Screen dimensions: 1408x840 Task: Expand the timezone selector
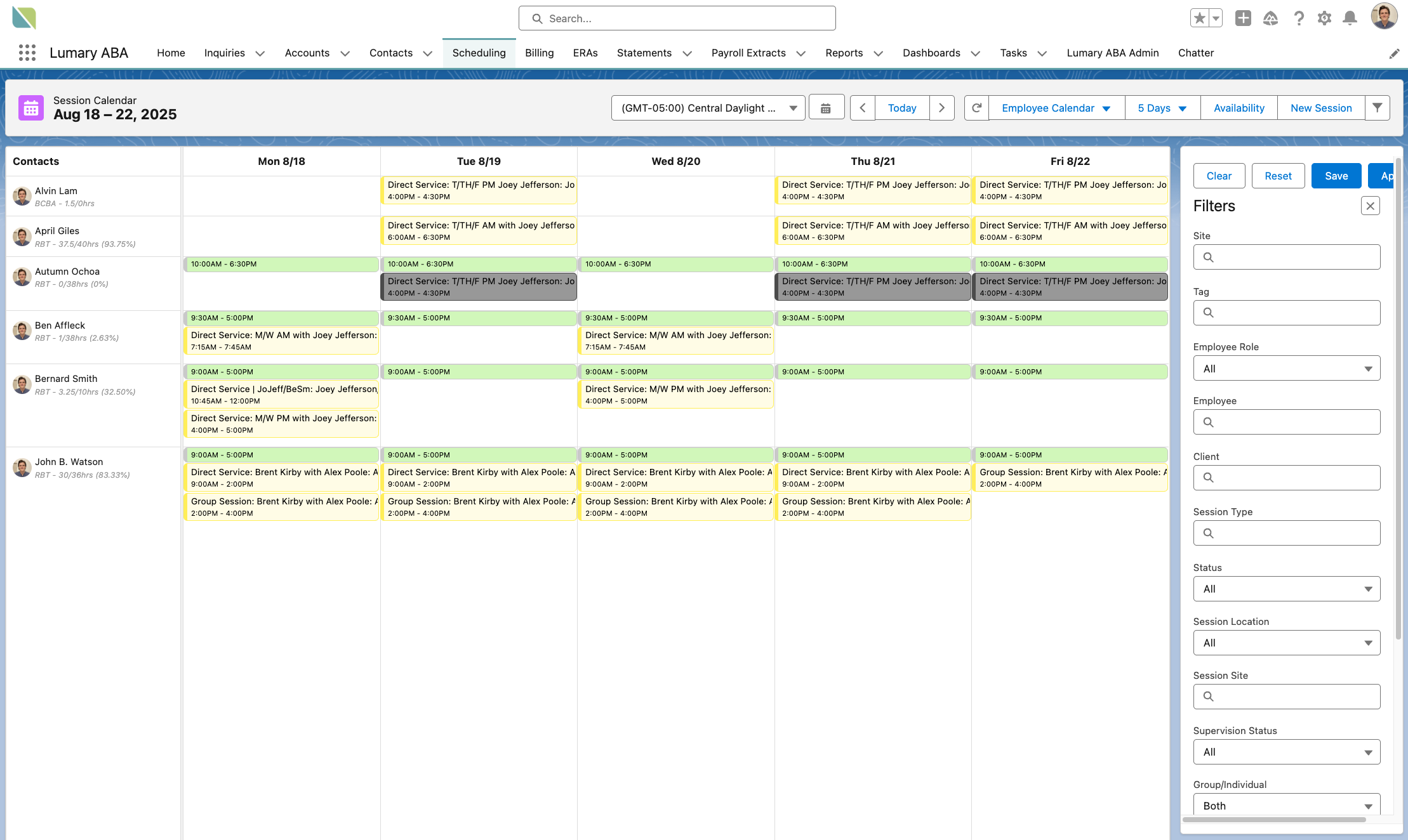pos(708,108)
